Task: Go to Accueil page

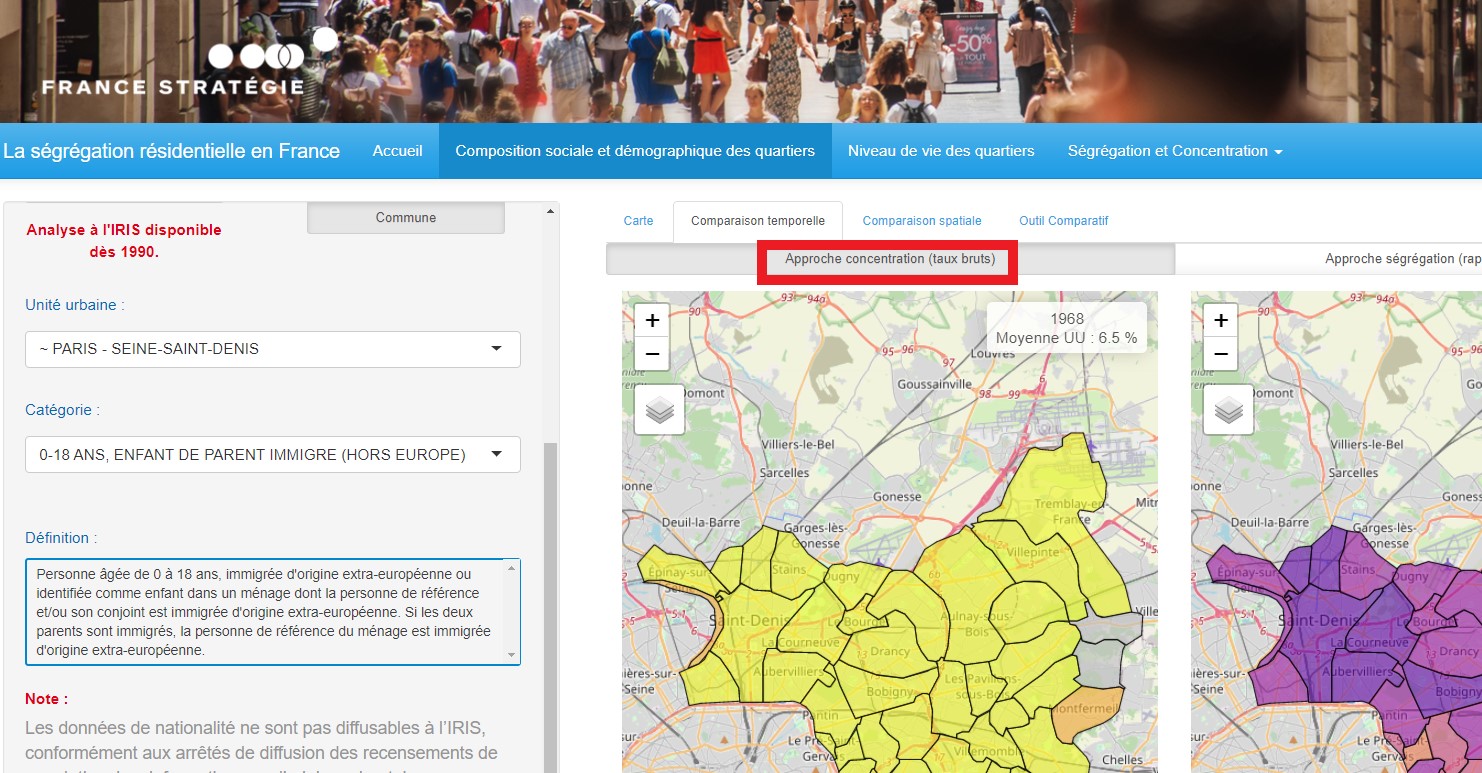Action: click(397, 151)
